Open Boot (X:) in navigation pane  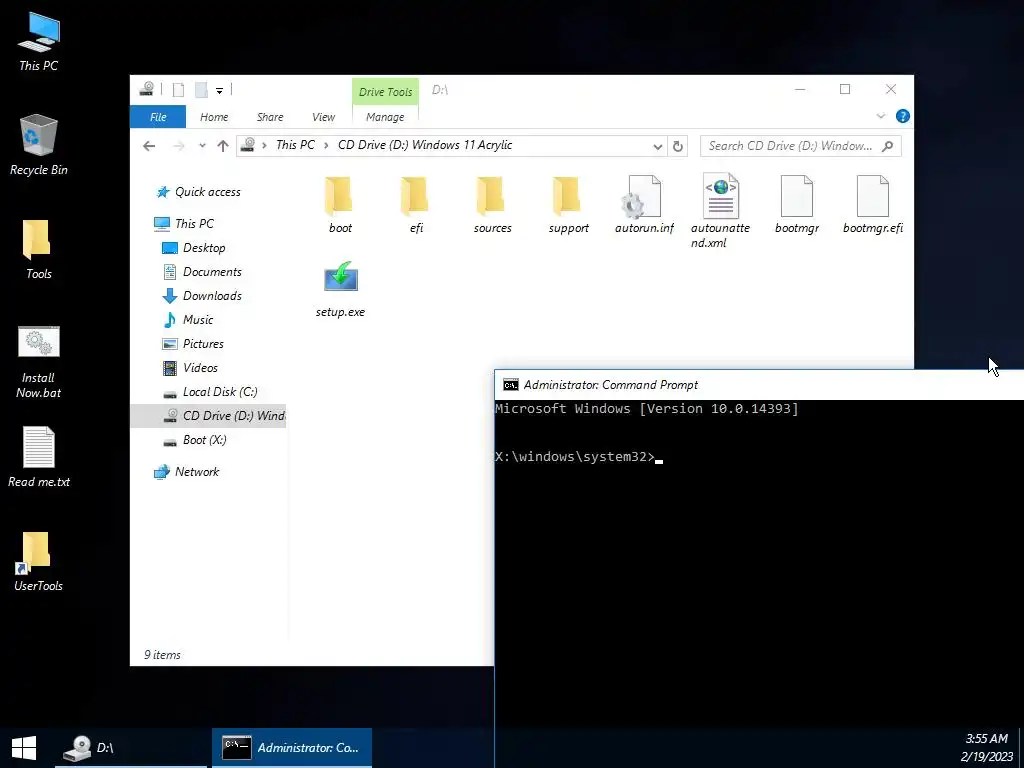coord(204,440)
